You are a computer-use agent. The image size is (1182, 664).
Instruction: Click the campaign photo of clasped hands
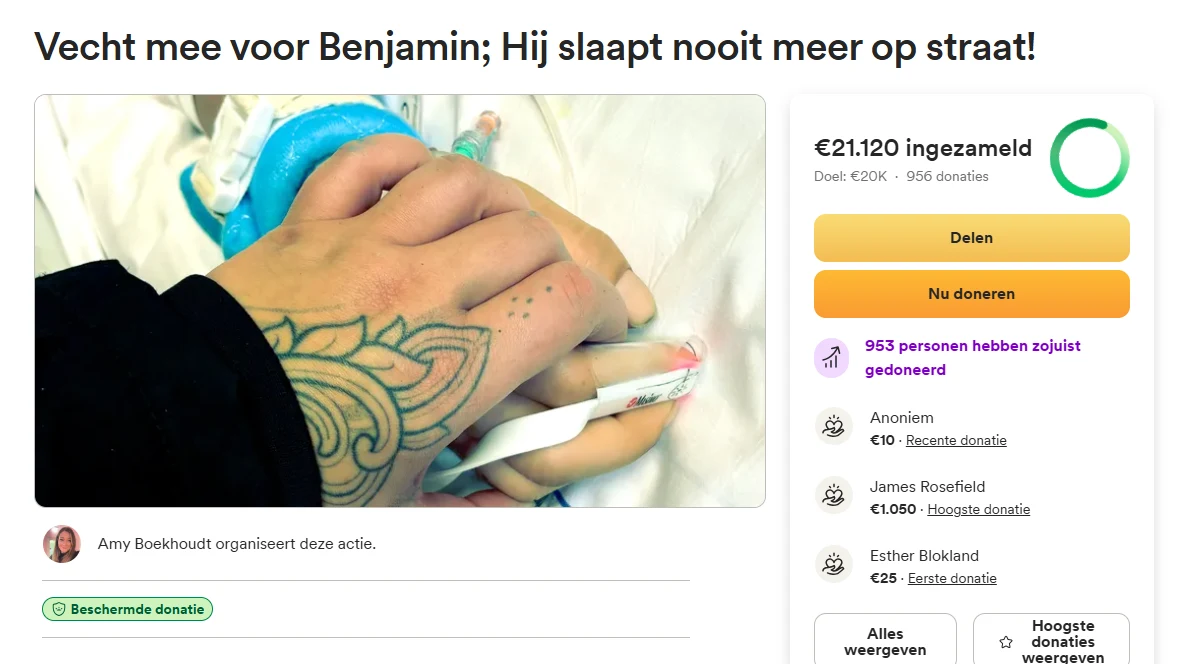click(x=399, y=300)
